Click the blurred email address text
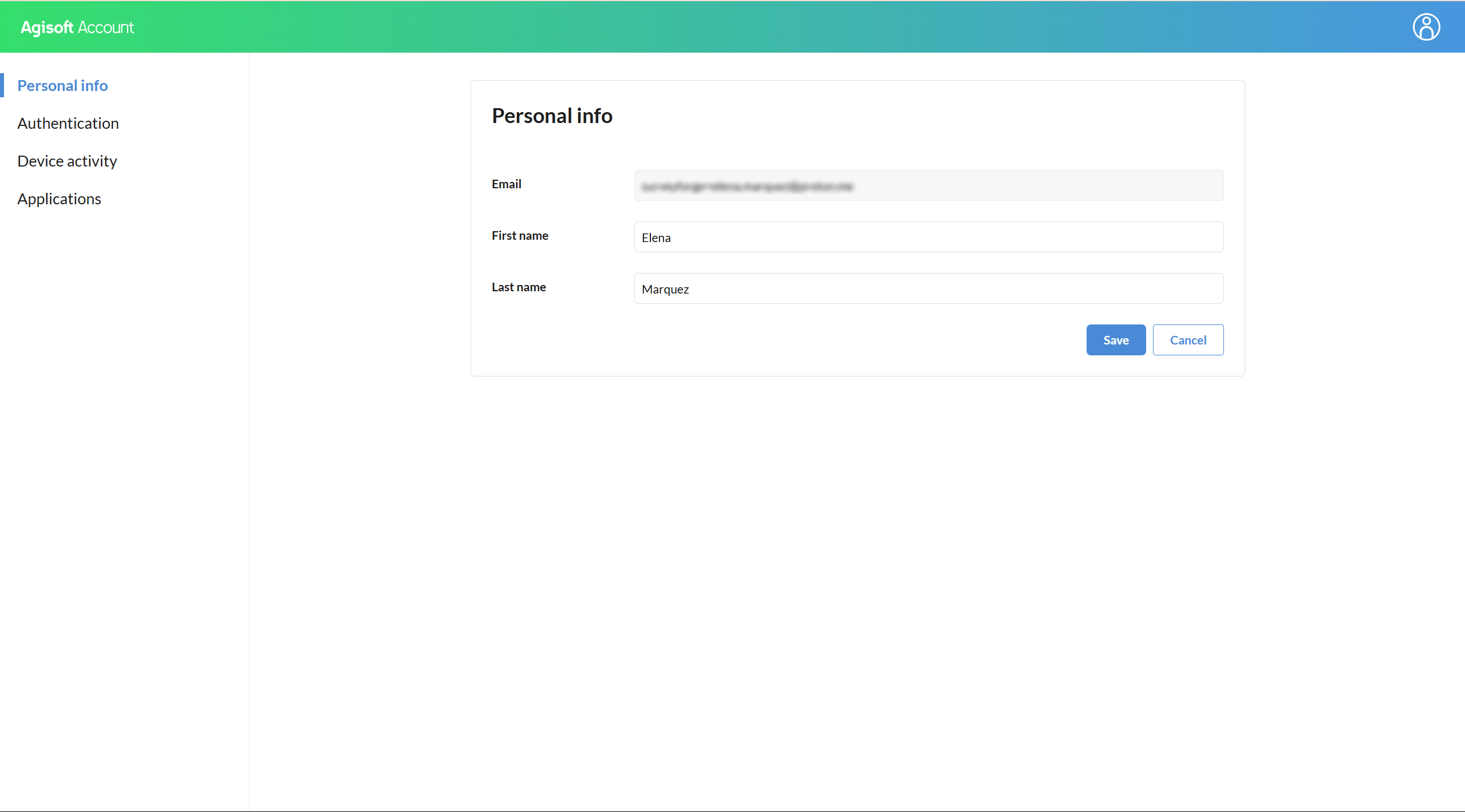1465x812 pixels. click(x=747, y=186)
